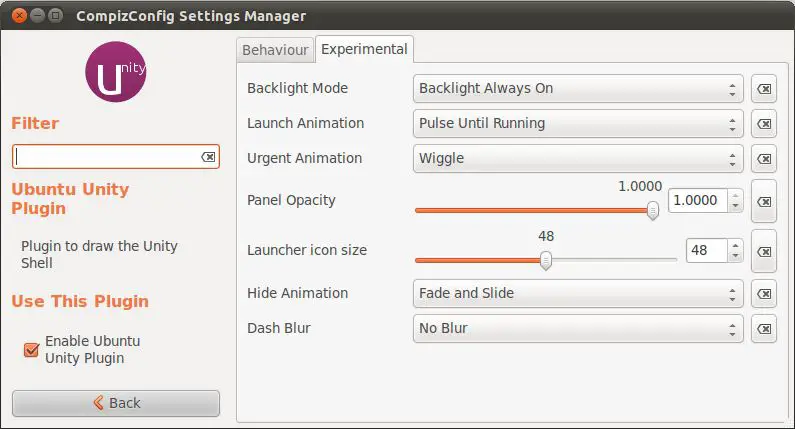Image resolution: width=795 pixels, height=429 pixels.
Task: Switch to the Behaviour tab
Action: (x=275, y=49)
